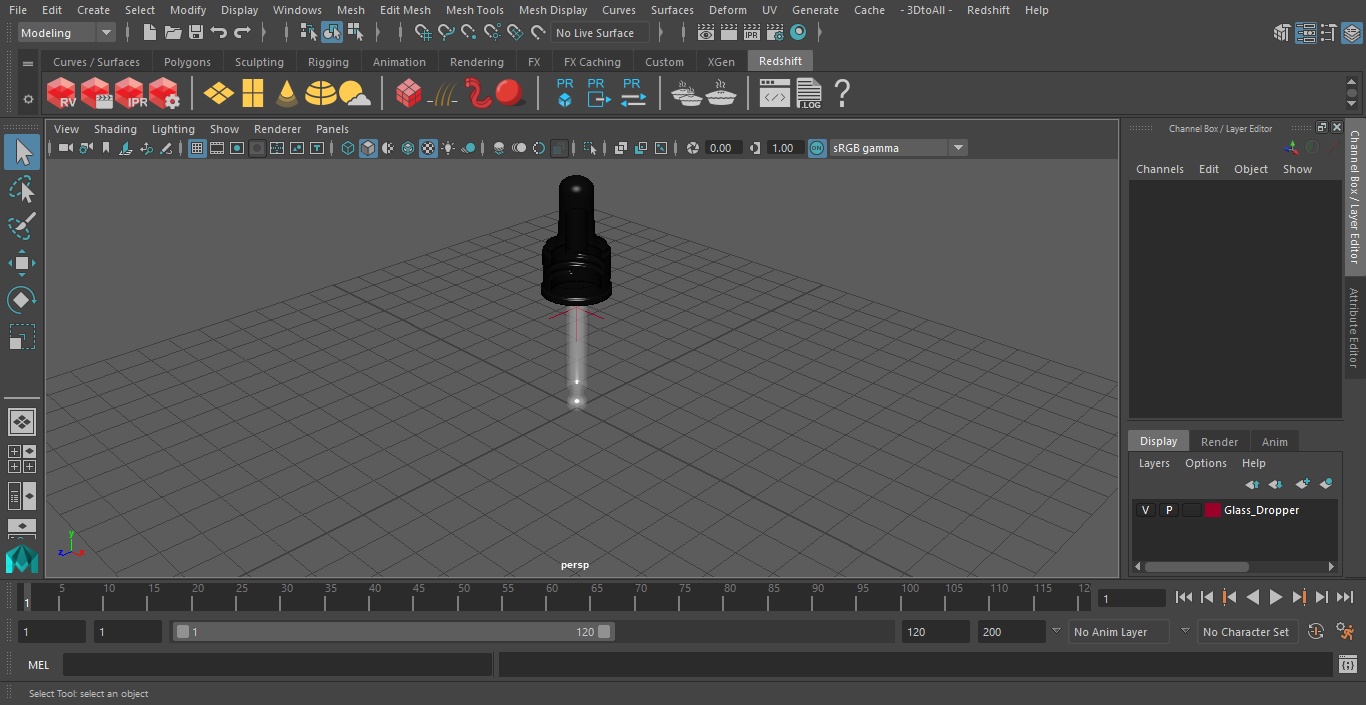Open the No Live Surface field

point(600,33)
